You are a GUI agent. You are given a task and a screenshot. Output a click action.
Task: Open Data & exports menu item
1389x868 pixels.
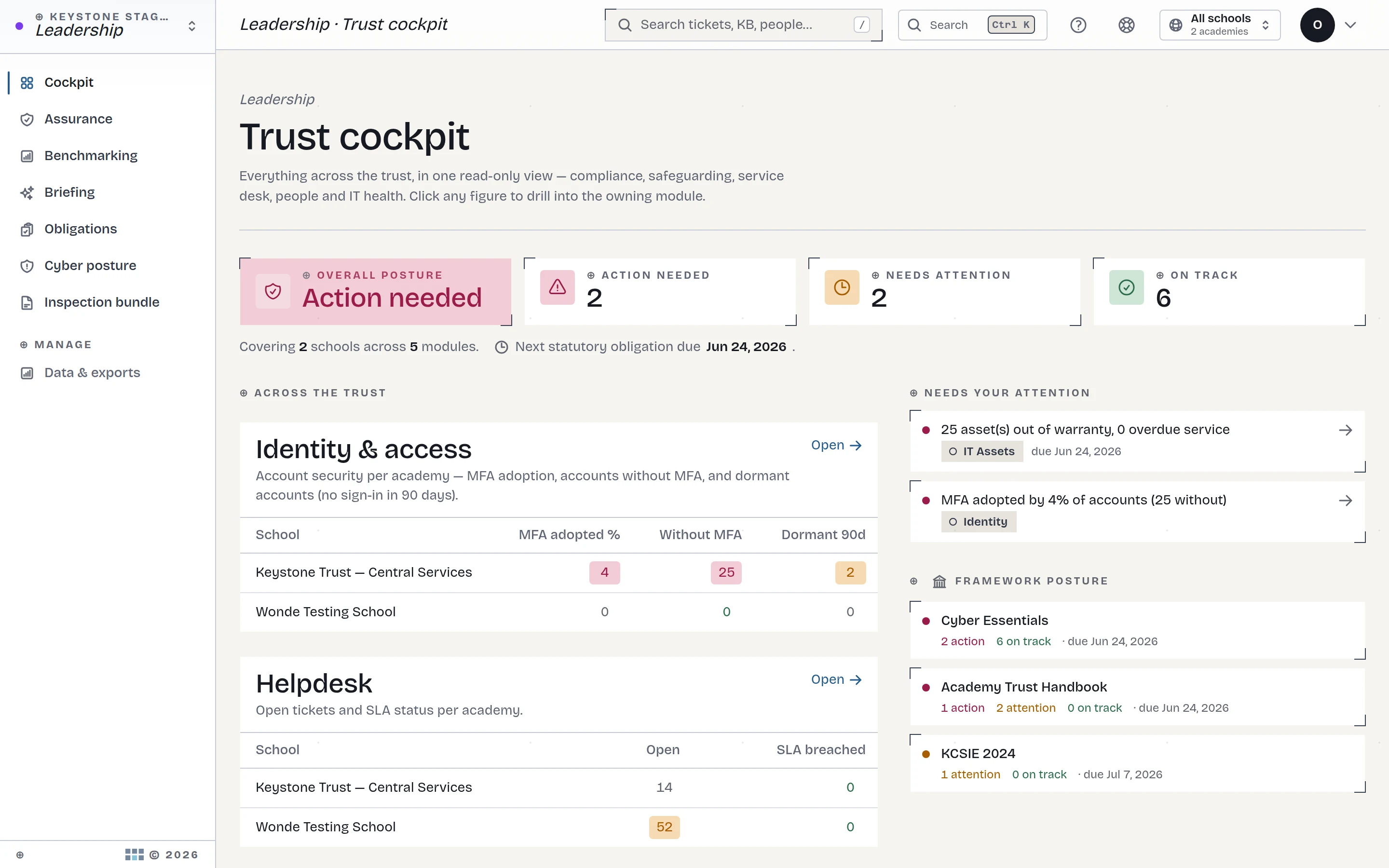pos(92,373)
